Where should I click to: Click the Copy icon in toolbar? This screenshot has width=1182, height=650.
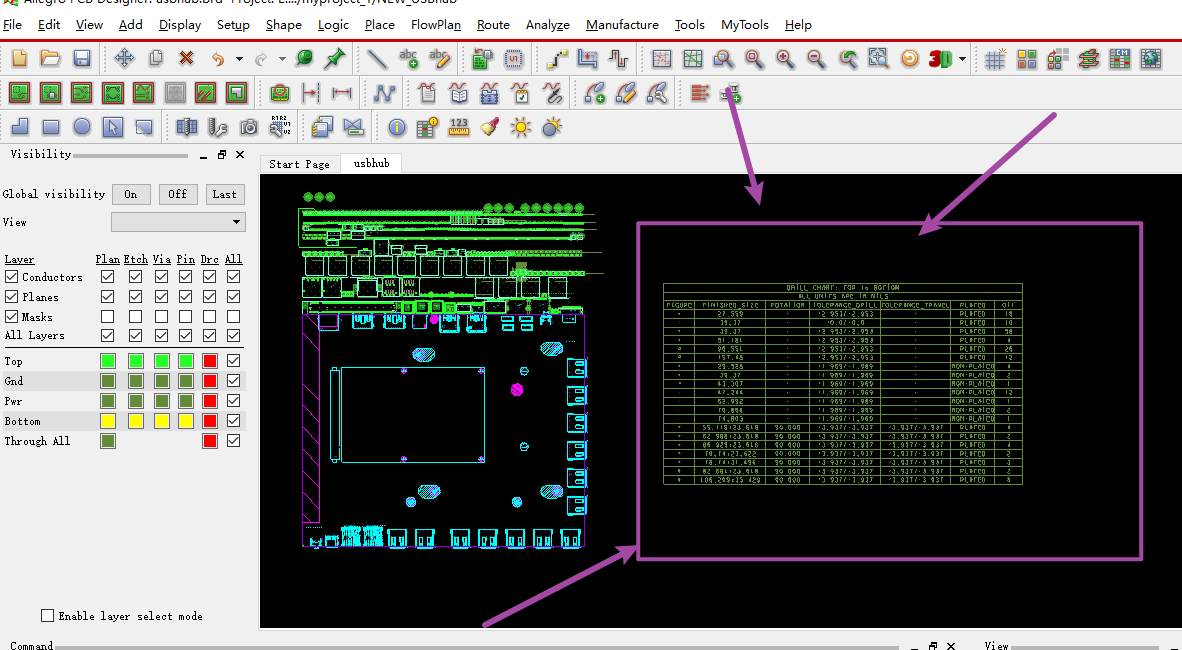156,58
